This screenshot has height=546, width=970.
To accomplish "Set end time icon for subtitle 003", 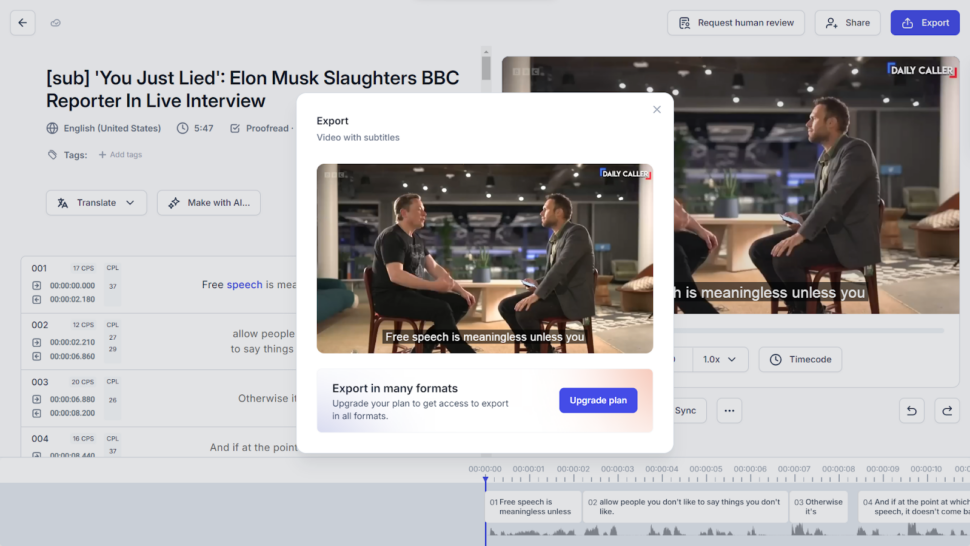I will pos(36,413).
